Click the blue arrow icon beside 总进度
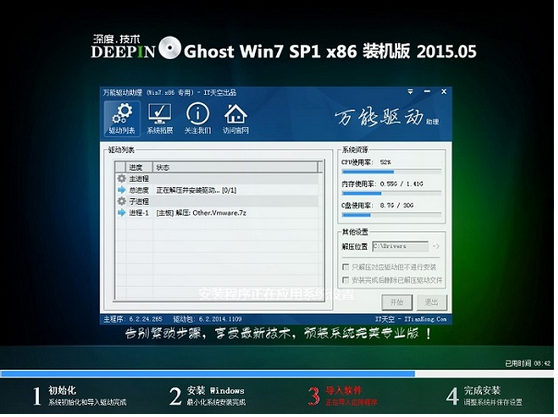The width and height of the screenshot is (558, 417). (122, 190)
